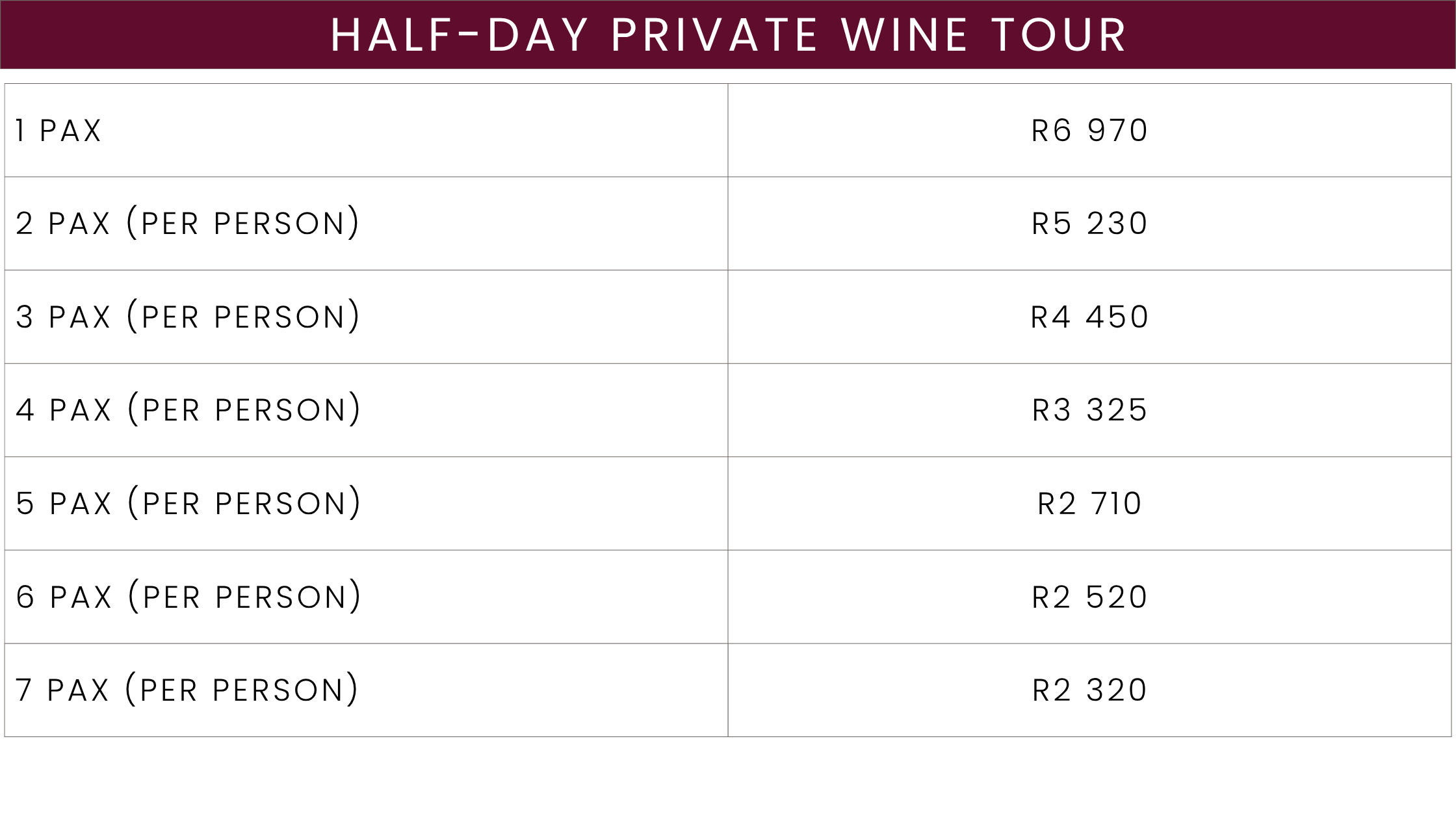Click the R4 450 price
The height and width of the screenshot is (819, 1456).
(x=1089, y=317)
